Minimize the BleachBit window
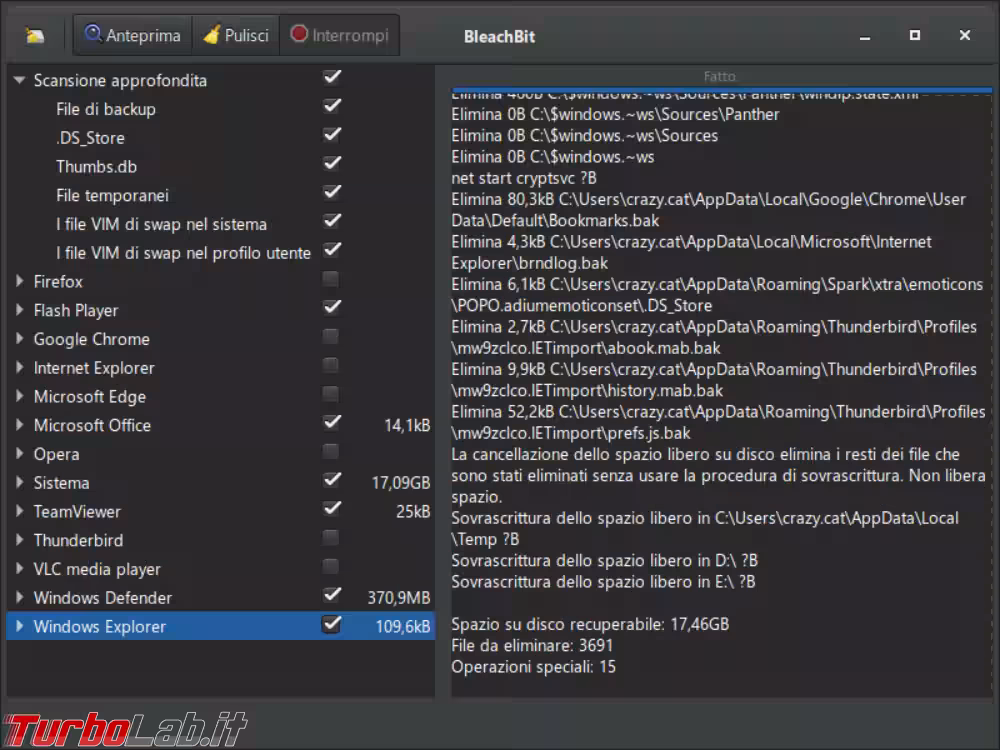Viewport: 1000px width, 750px height. tap(865, 36)
